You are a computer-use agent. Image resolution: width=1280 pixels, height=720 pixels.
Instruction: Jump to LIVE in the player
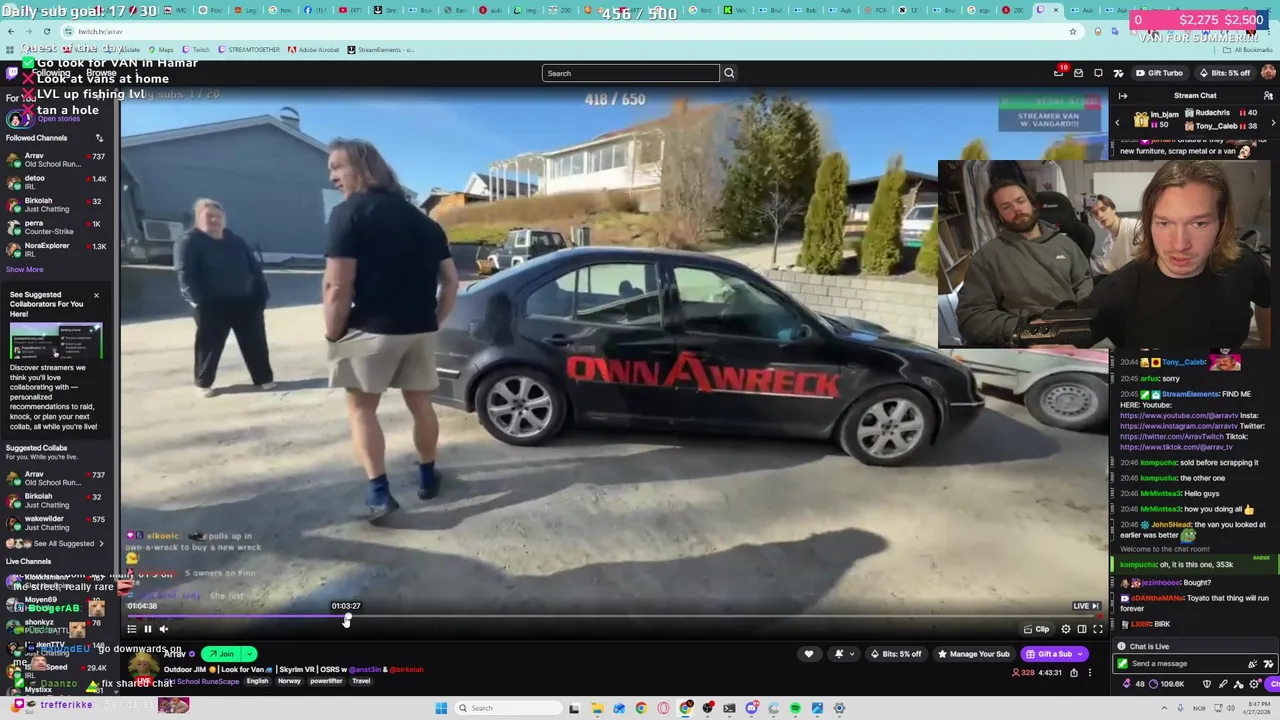1085,606
